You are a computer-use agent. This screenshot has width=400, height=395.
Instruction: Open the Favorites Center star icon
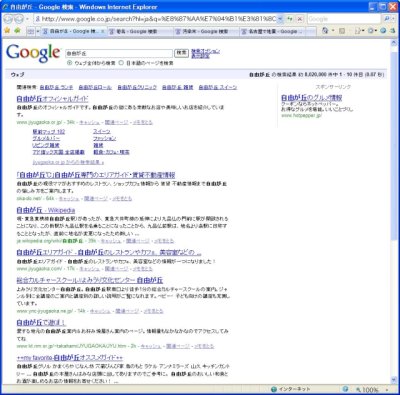click(x=7, y=31)
